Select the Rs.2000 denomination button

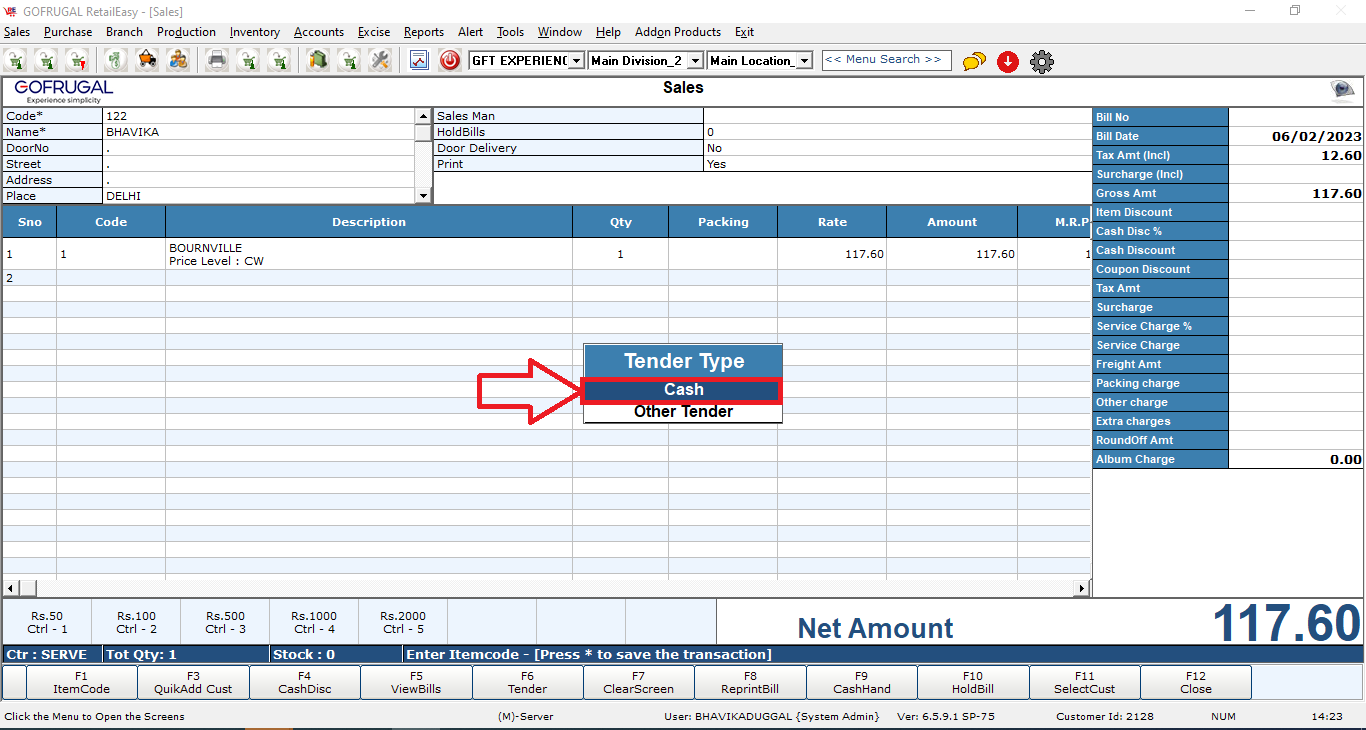click(x=403, y=622)
